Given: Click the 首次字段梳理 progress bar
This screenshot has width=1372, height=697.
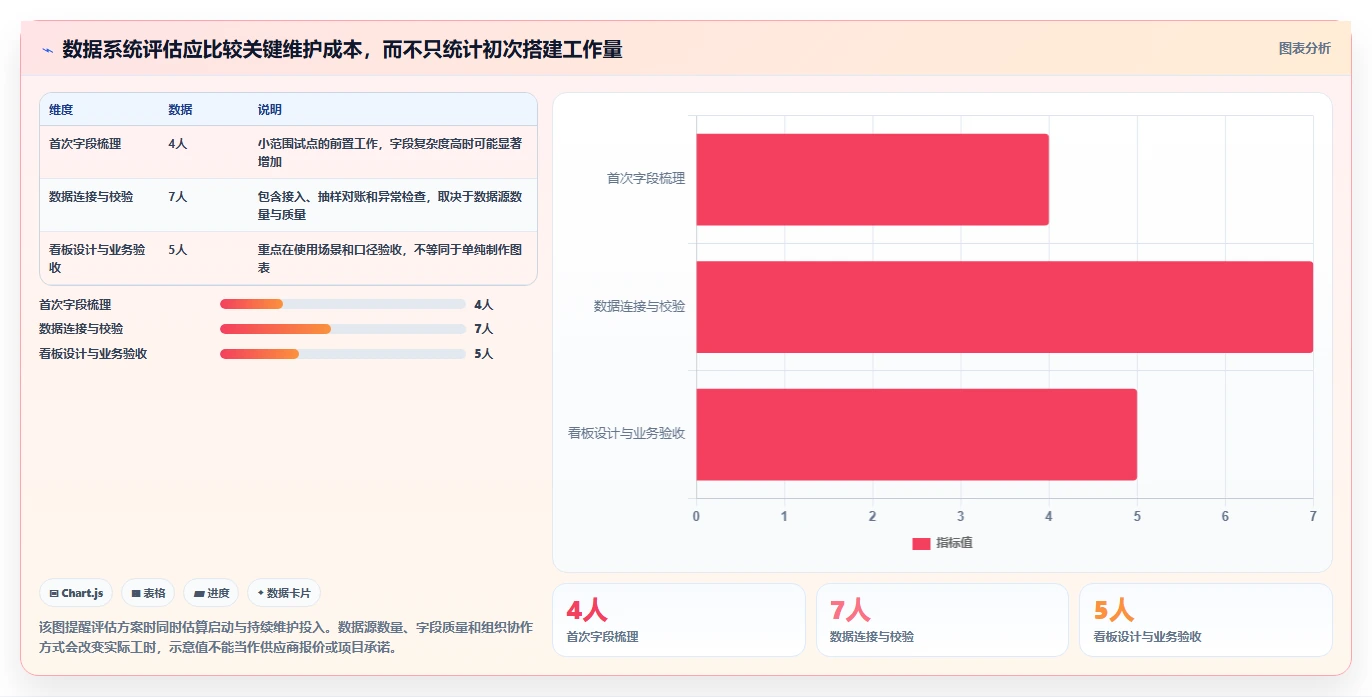Looking at the screenshot, I should 343,304.
